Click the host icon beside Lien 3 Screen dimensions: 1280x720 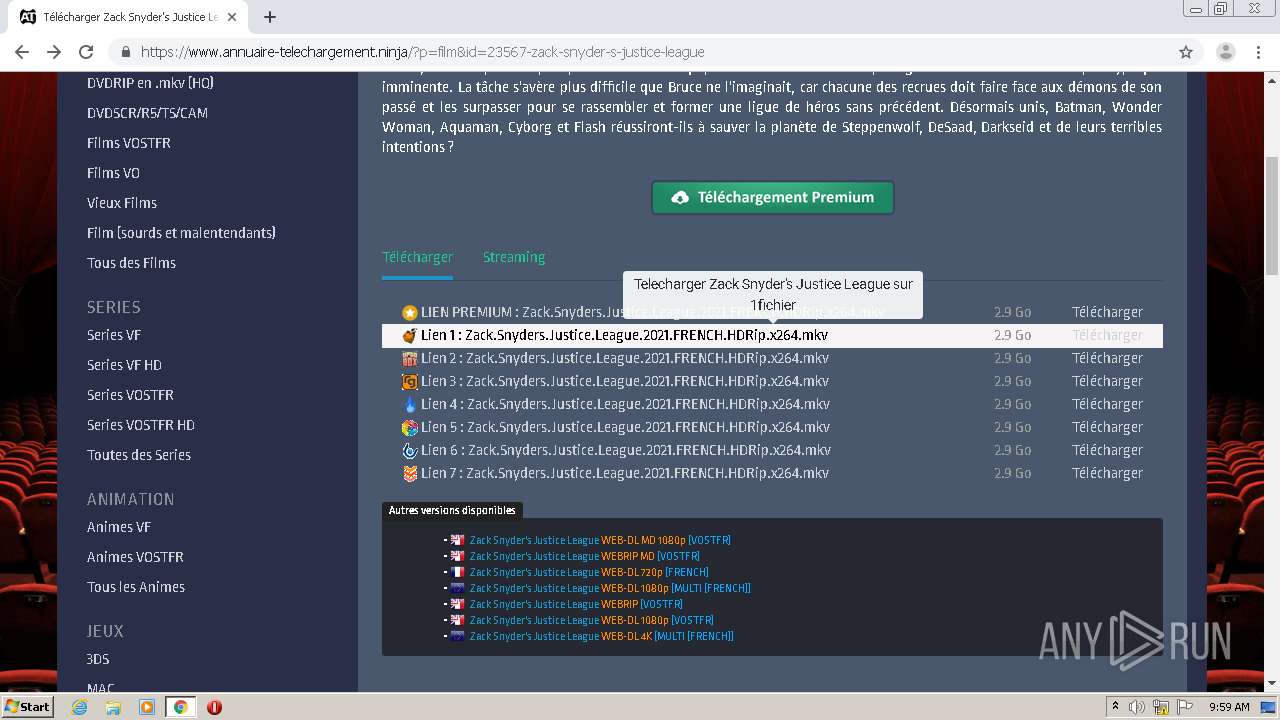coord(409,381)
